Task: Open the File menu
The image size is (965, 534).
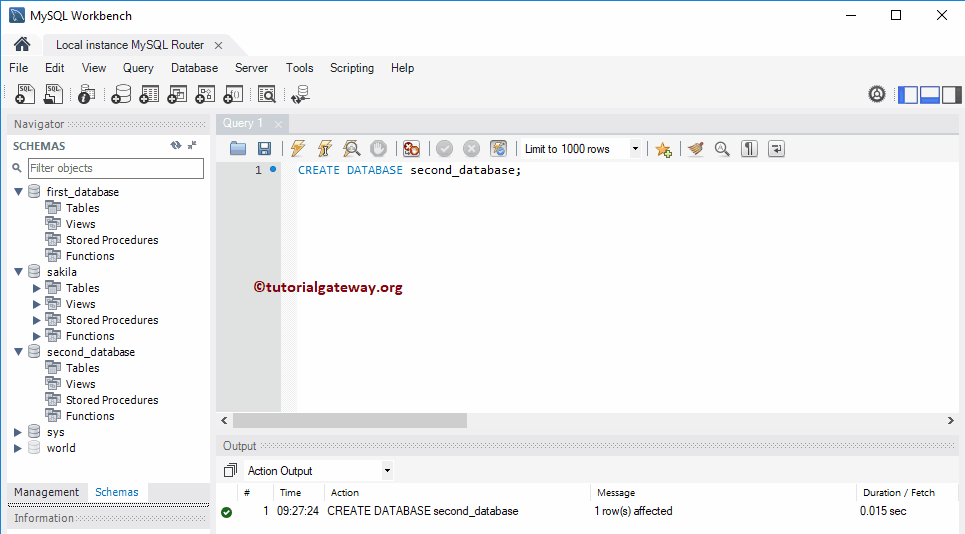Action: tap(18, 68)
